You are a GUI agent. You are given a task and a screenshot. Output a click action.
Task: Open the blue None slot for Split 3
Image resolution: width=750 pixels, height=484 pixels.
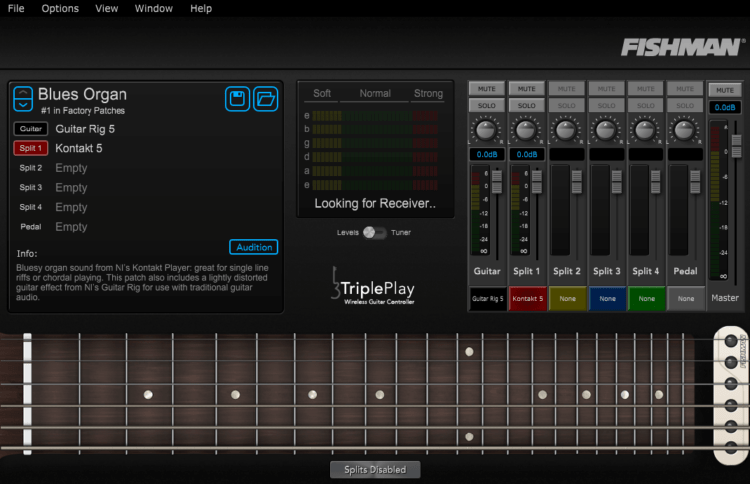[607, 298]
